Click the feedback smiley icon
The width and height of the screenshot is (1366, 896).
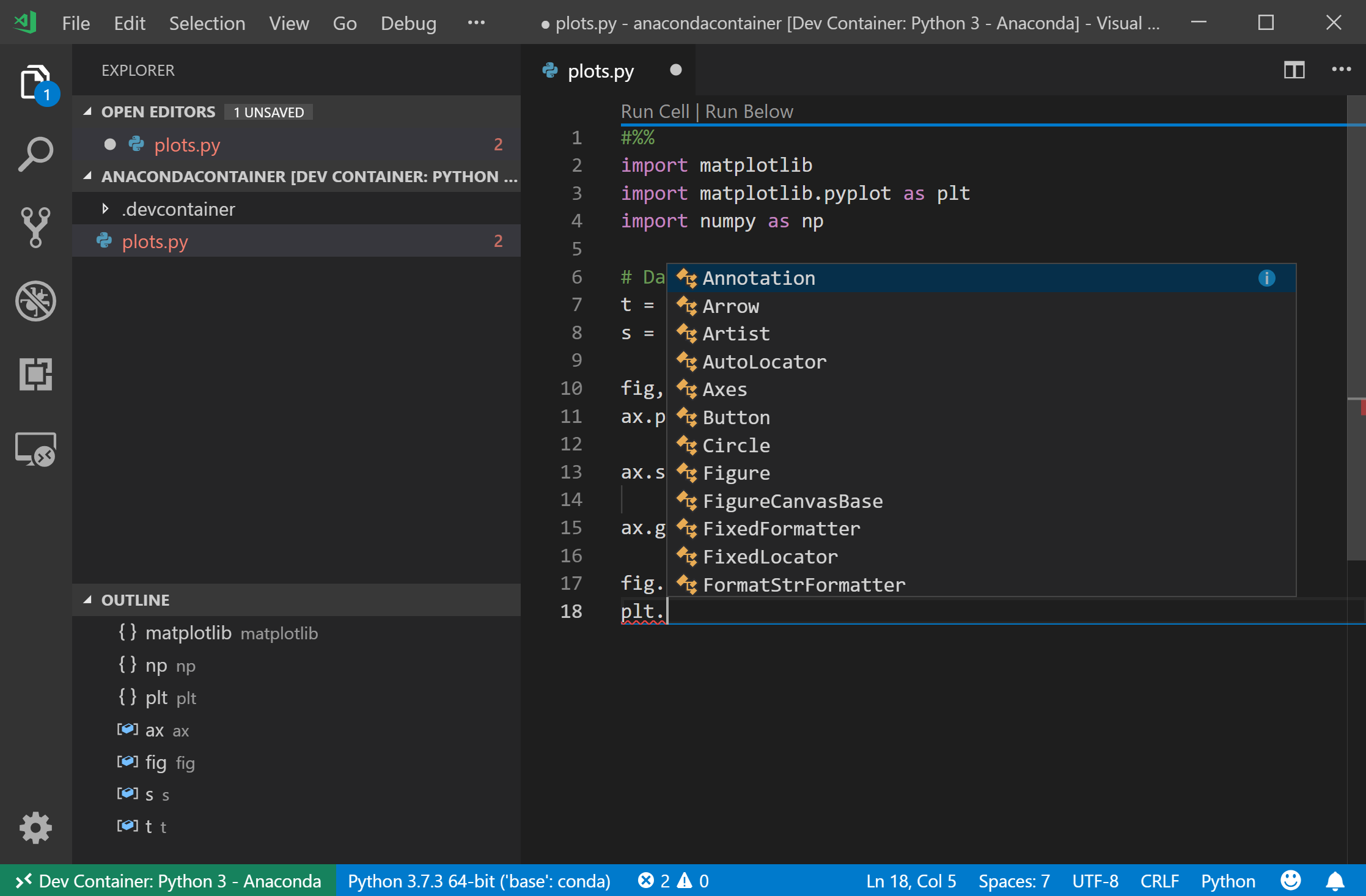pyautogui.click(x=1291, y=881)
